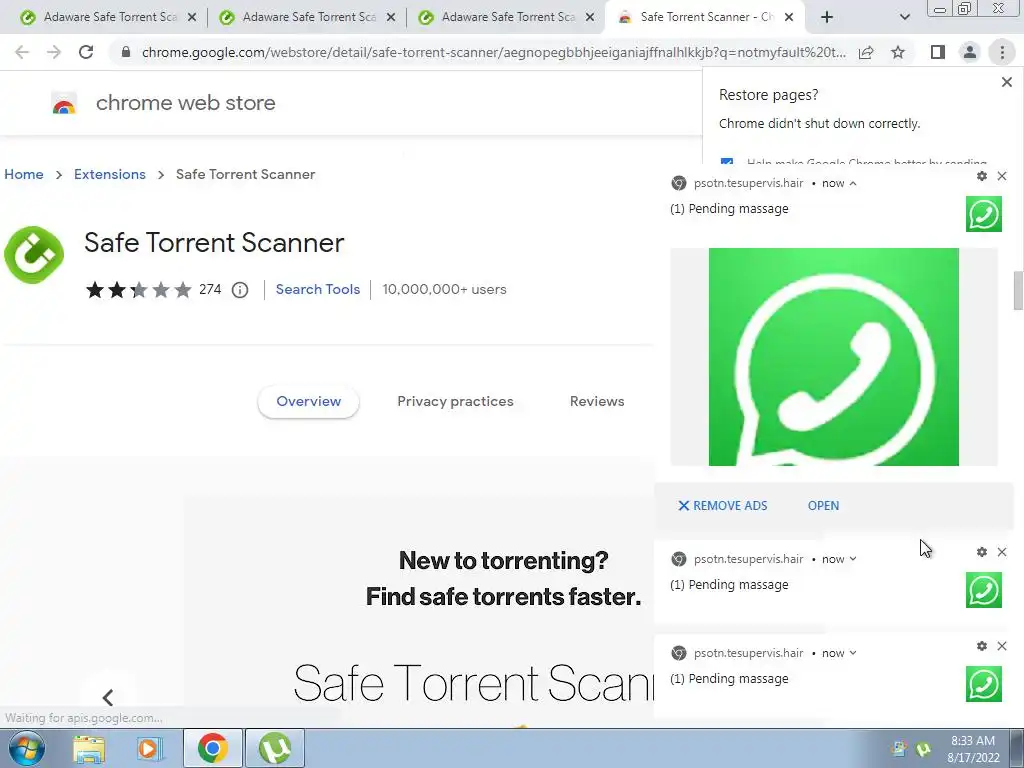The image size is (1024, 768).
Task: Open Windows Media Player from taskbar
Action: click(x=149, y=748)
